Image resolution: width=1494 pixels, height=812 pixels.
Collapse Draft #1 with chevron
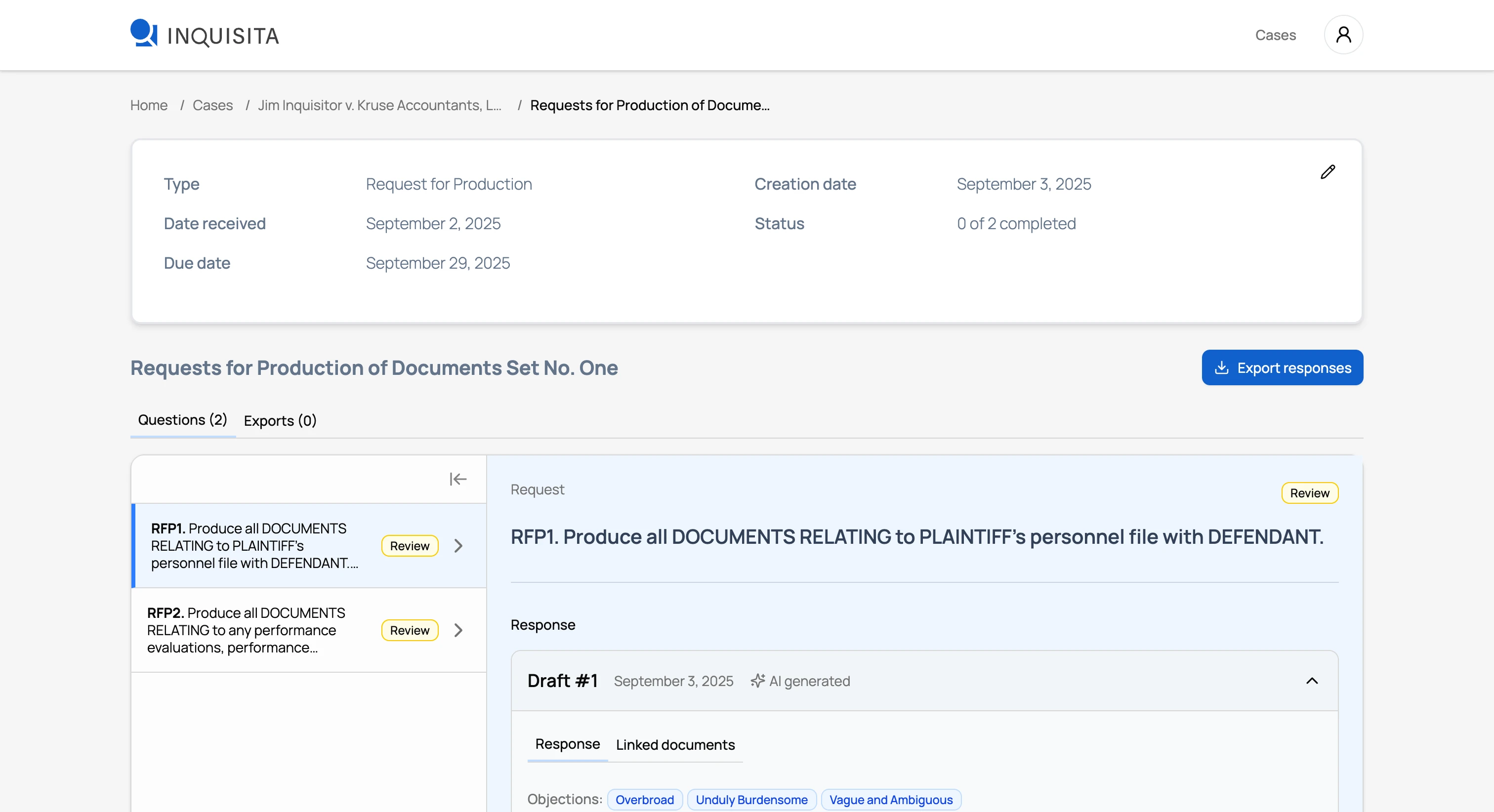pyautogui.click(x=1311, y=681)
